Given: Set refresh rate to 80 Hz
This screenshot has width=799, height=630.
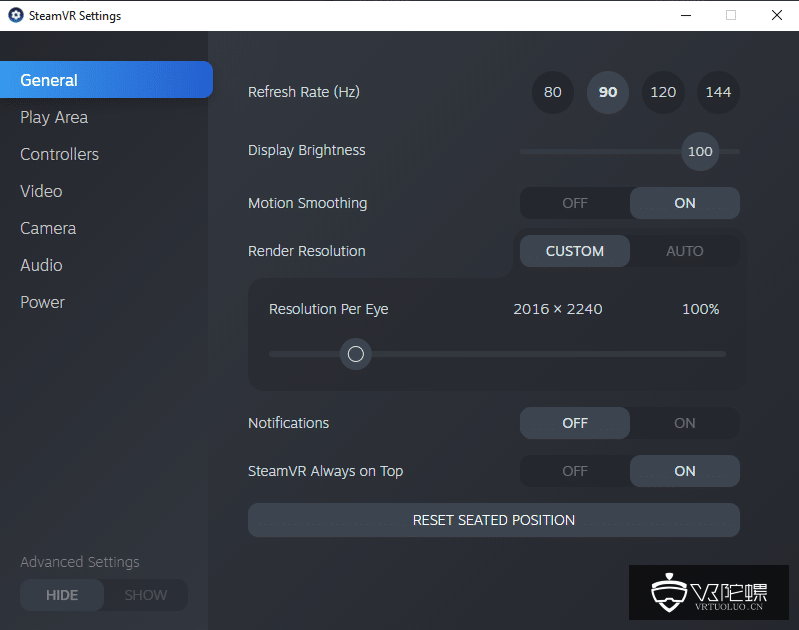Looking at the screenshot, I should pyautogui.click(x=553, y=92).
